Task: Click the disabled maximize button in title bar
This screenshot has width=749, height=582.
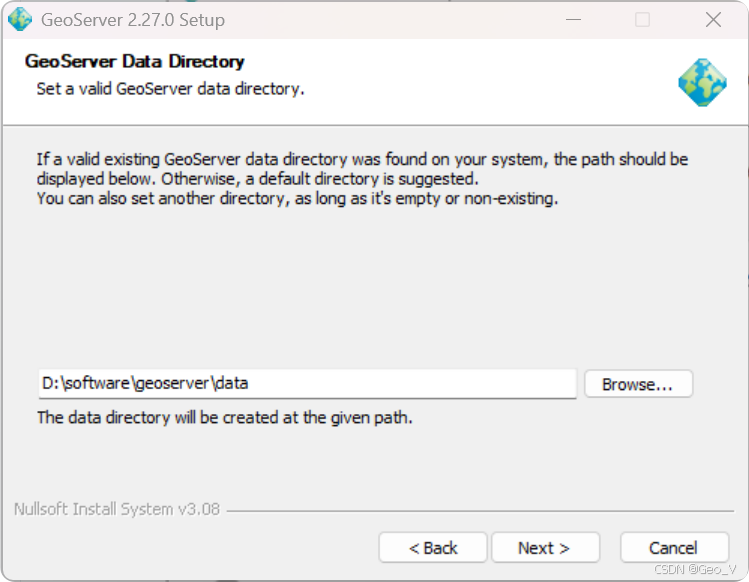Action: click(x=642, y=20)
